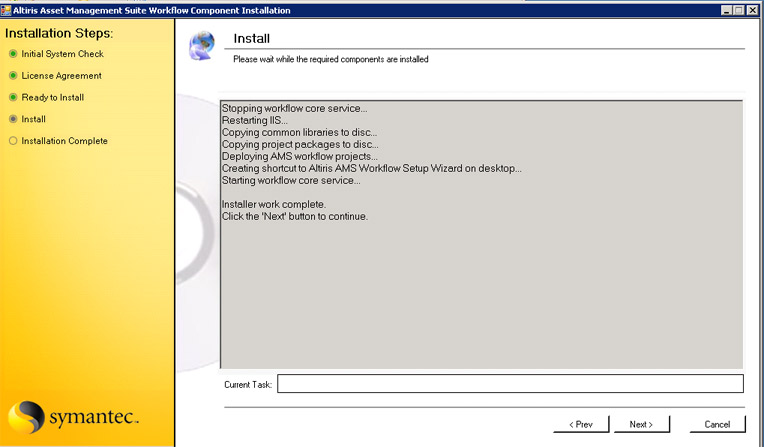
Task: Click the Installation Complete label
Action: point(64,141)
